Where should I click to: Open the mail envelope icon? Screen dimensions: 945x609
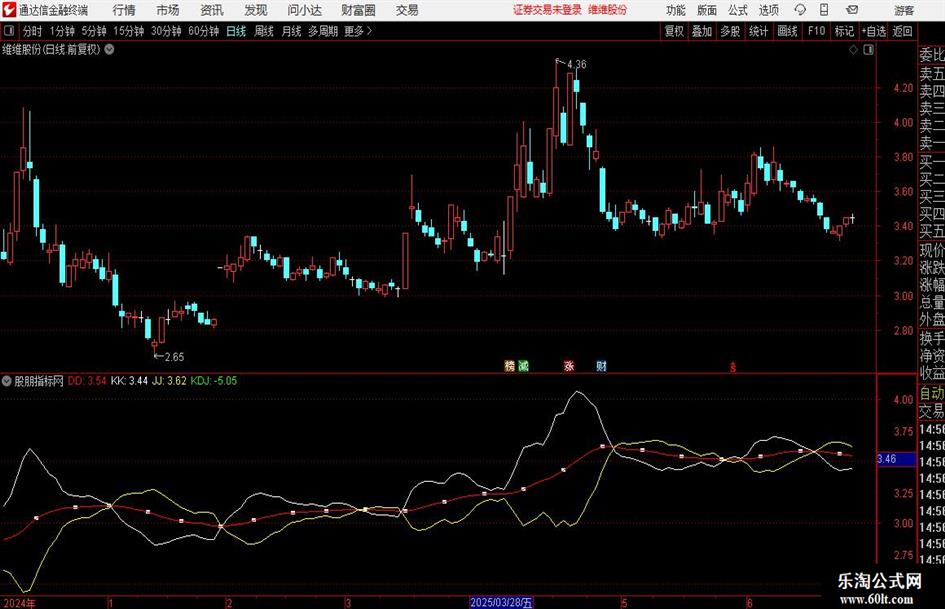(852, 10)
